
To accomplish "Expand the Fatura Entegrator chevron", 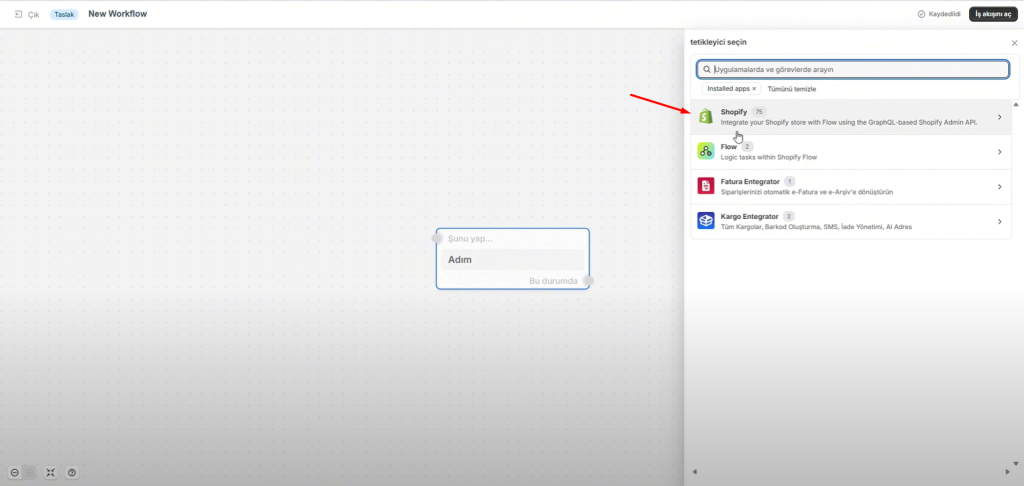I will click(x=999, y=187).
